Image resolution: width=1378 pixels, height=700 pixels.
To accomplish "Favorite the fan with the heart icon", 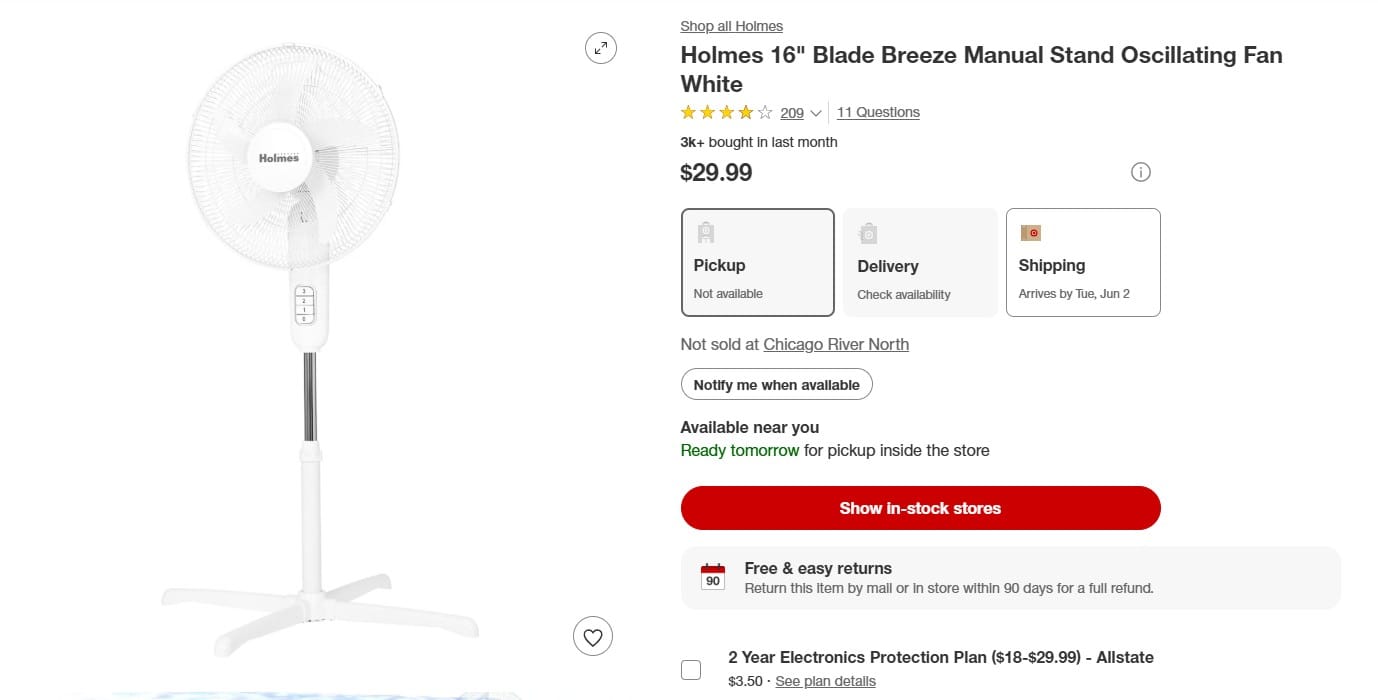I will (x=593, y=636).
